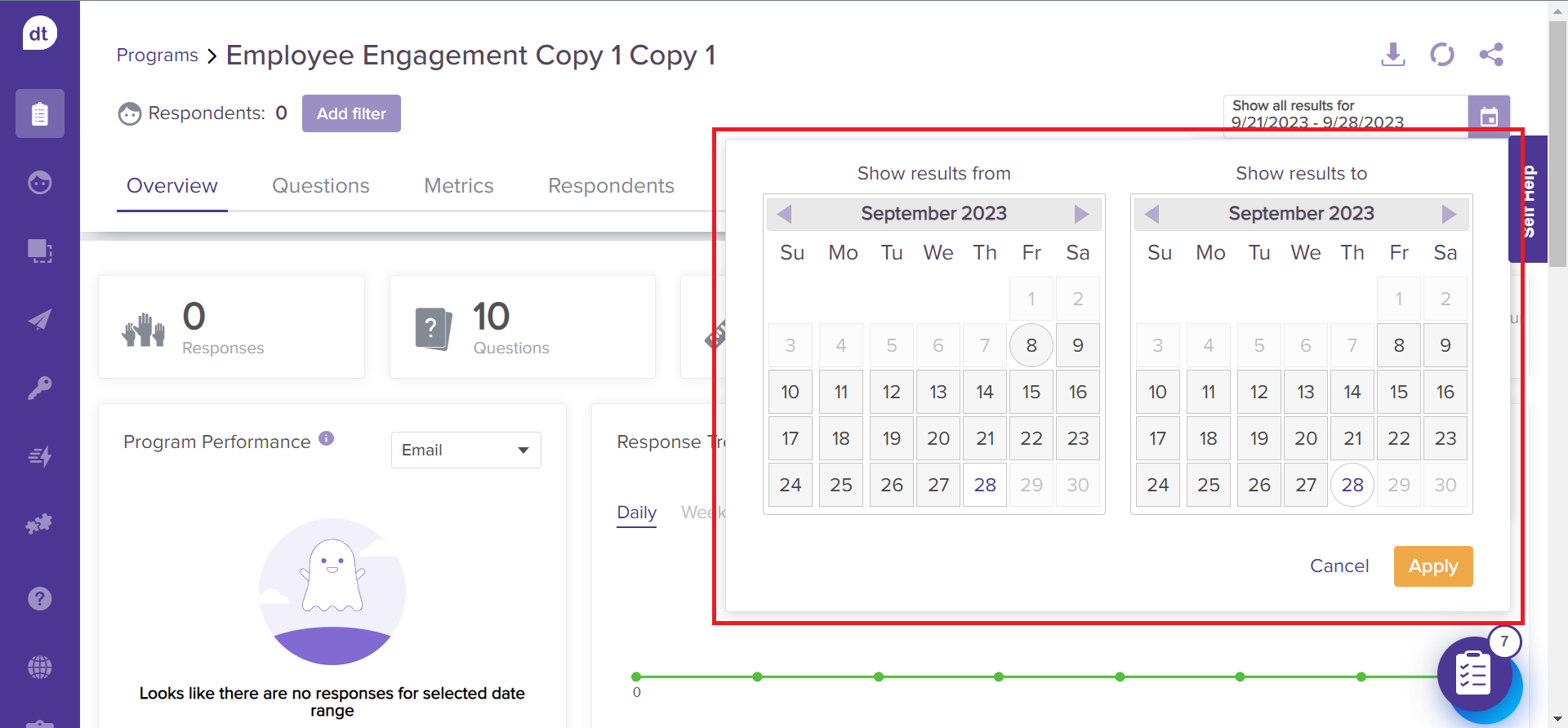1568x728 pixels.
Task: Go to previous month in 'to' calendar
Action: [x=1151, y=214]
